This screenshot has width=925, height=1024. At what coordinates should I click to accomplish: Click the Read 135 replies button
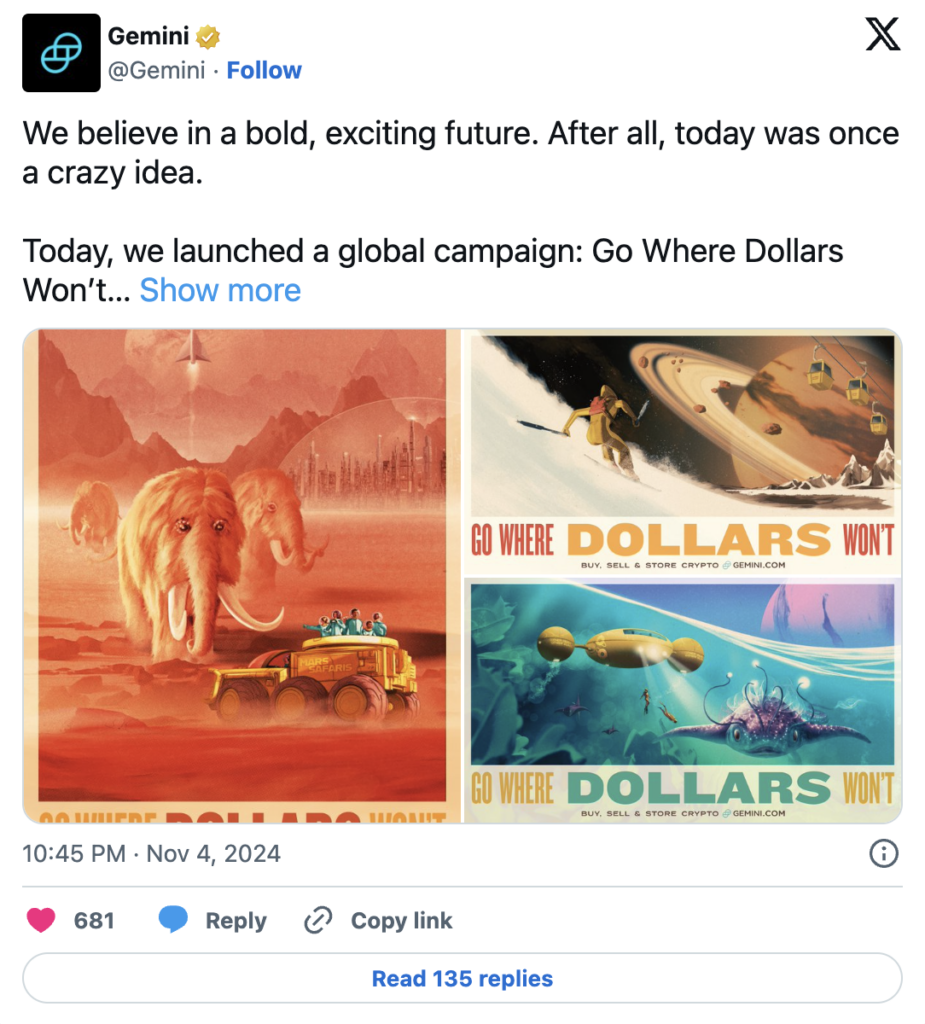[x=462, y=978]
